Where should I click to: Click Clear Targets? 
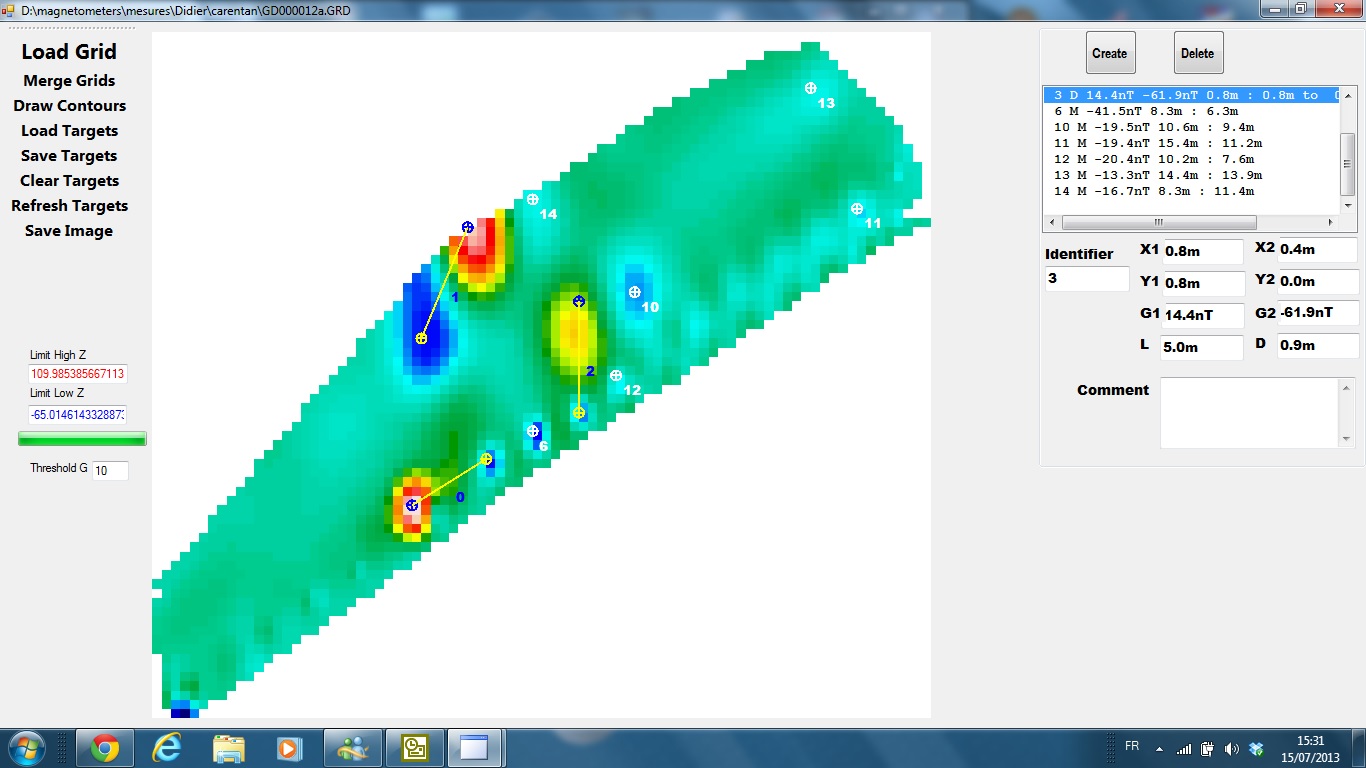pyautogui.click(x=69, y=181)
